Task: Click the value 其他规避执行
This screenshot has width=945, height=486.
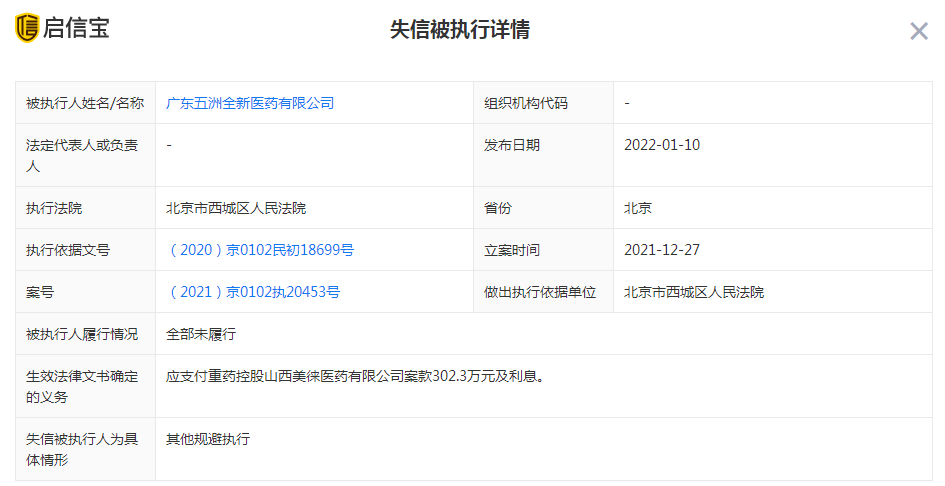Action: [208, 439]
